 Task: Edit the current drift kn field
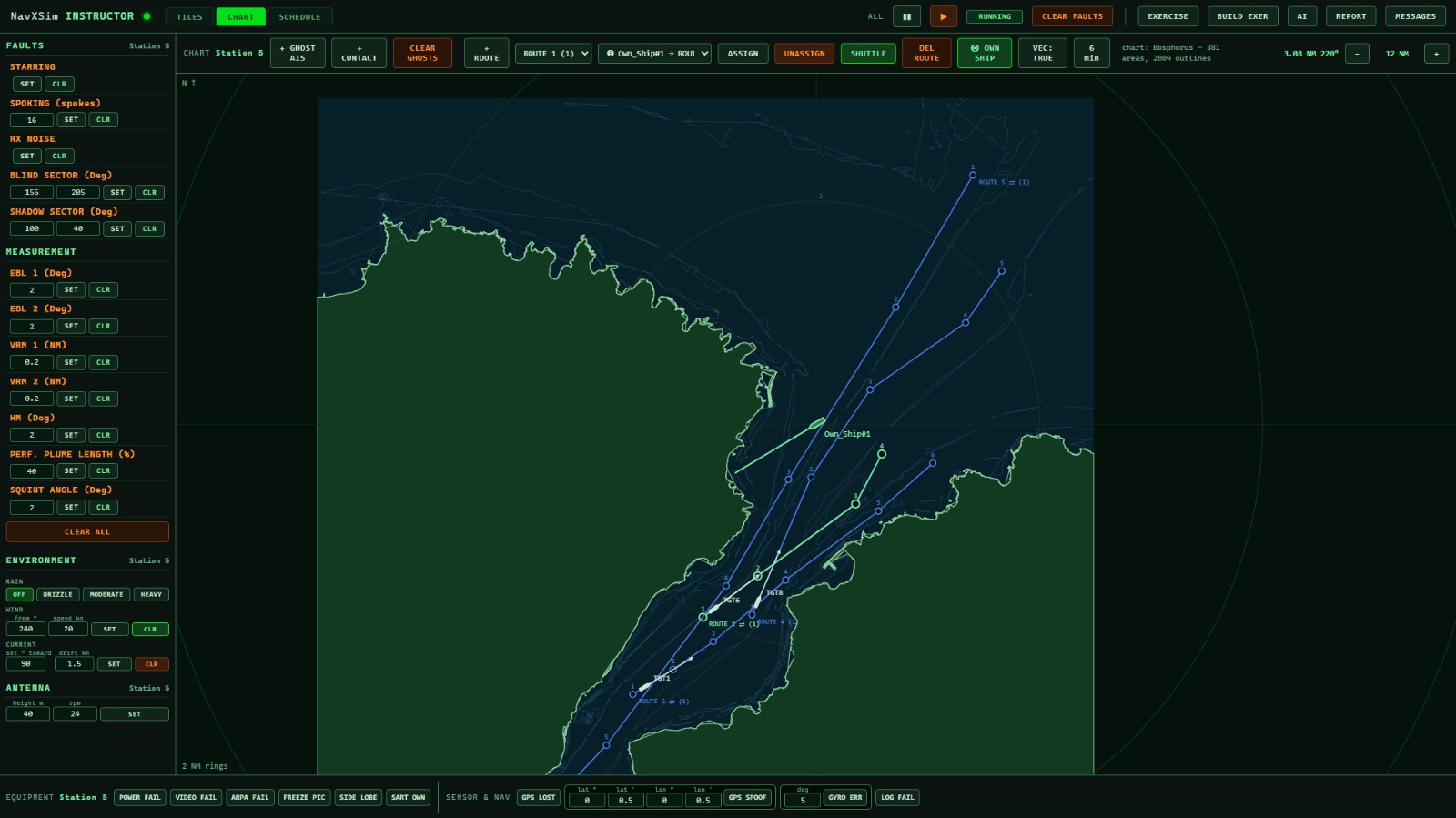point(75,663)
